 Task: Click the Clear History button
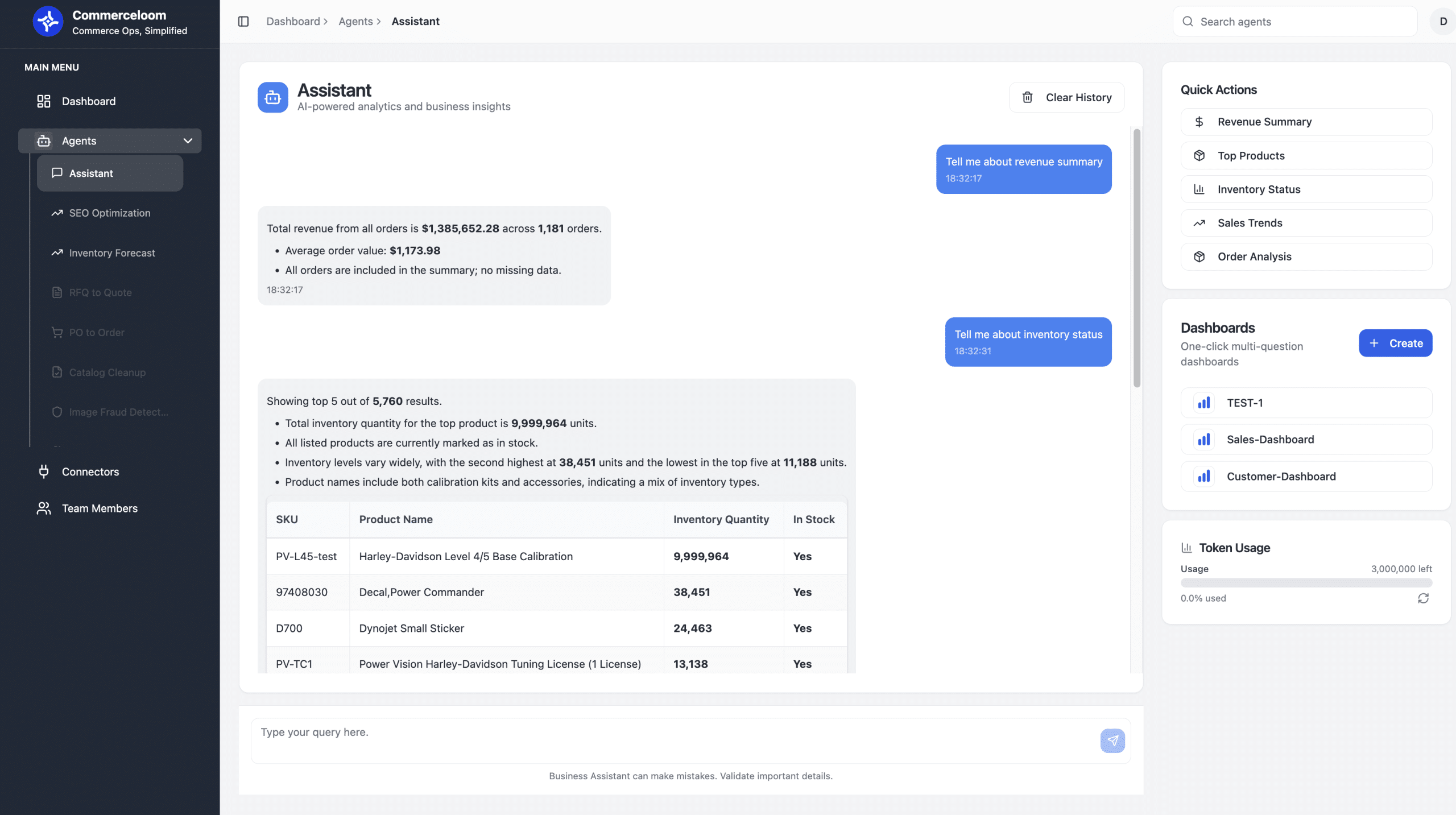[1066, 97]
